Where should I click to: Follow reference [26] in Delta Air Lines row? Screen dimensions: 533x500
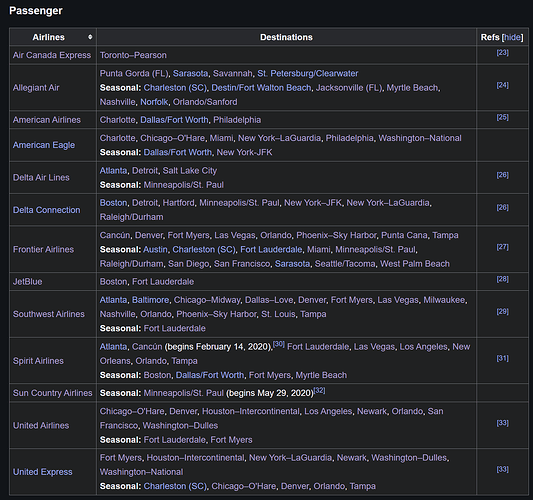tap(502, 175)
